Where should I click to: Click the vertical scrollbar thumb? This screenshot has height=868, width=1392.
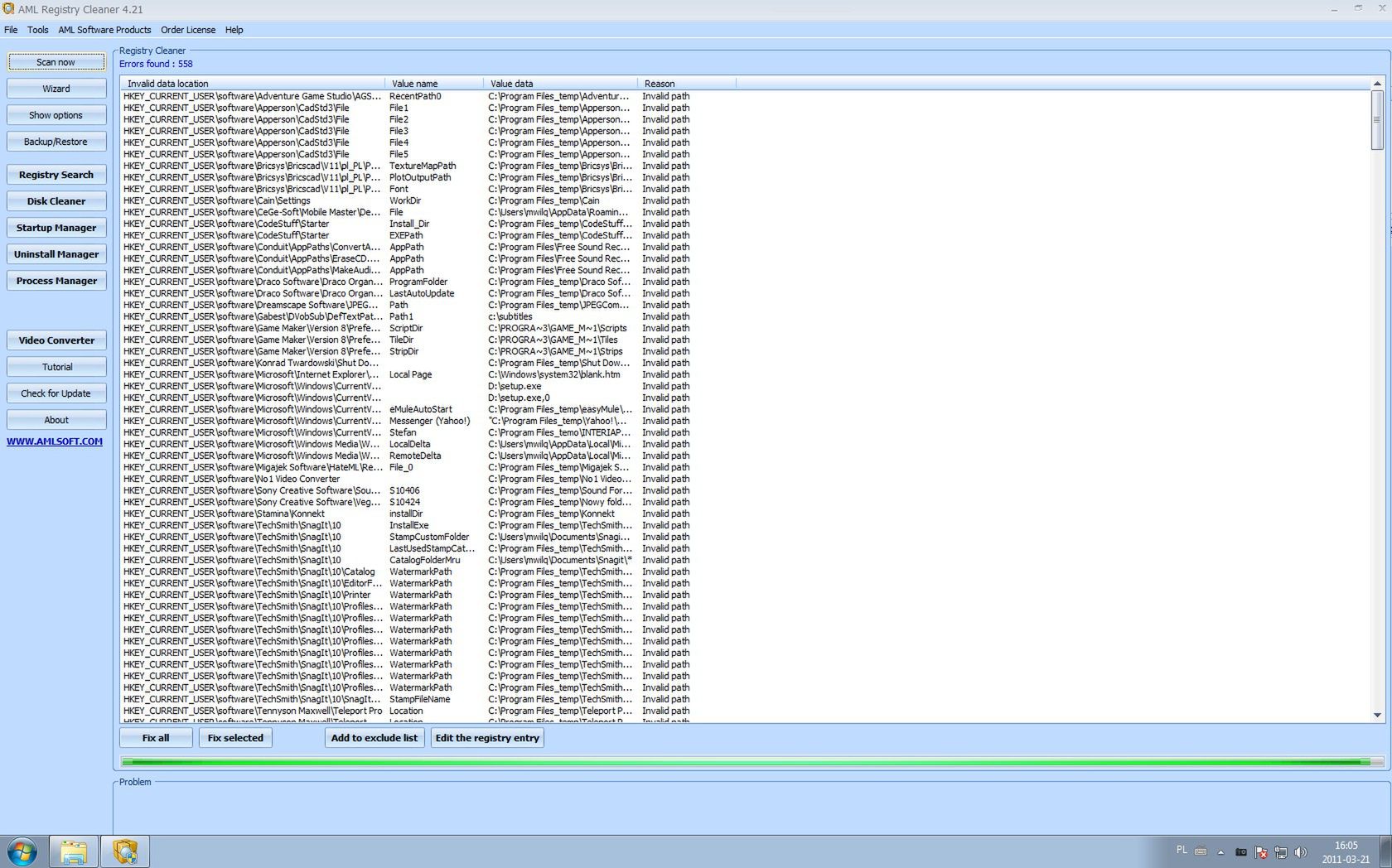coord(1377,120)
